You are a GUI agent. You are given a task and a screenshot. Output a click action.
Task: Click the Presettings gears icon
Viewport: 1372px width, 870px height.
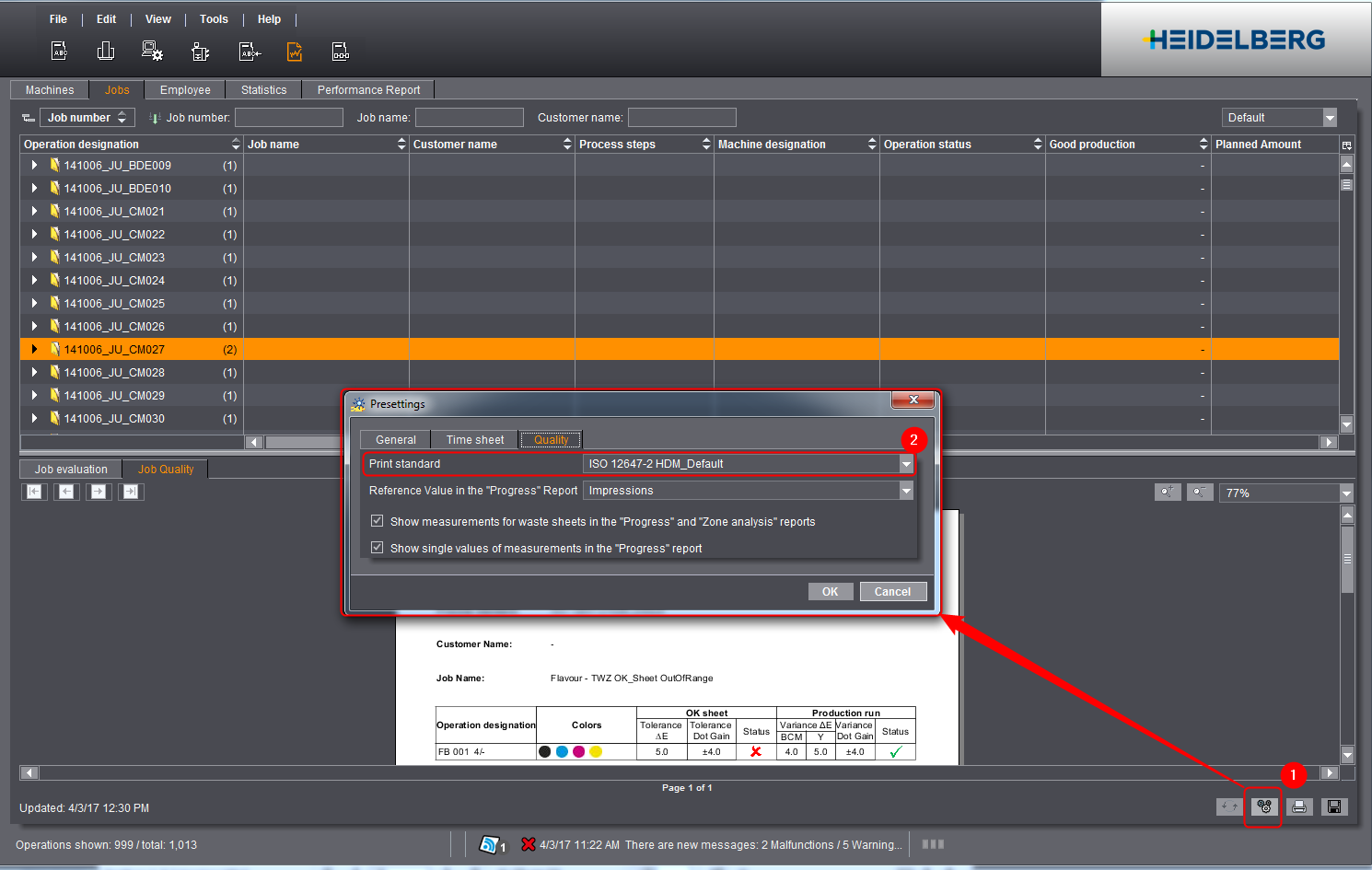click(x=1263, y=807)
